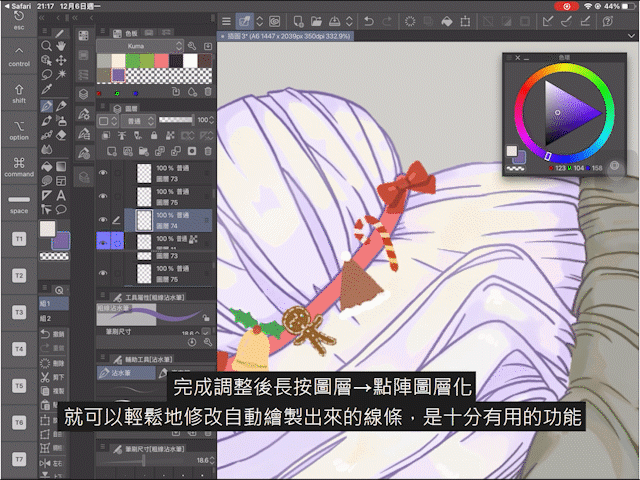640x480 pixels.
Task: Open stepper next to the workspace icon
Action: [260, 21]
